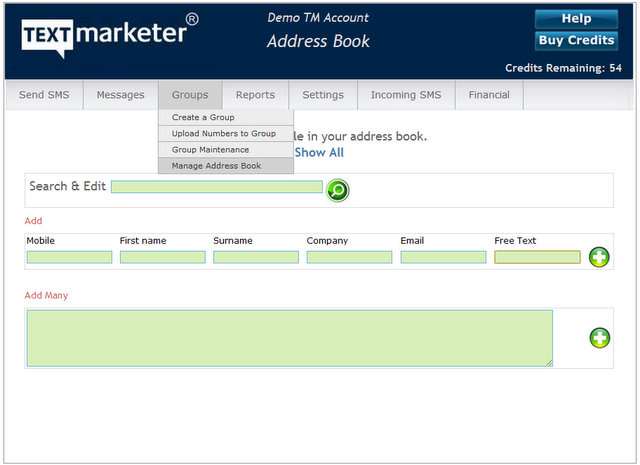Image resolution: width=640 pixels, height=465 pixels.
Task: Open Group Maintenance menu entry
Action: [x=210, y=150]
